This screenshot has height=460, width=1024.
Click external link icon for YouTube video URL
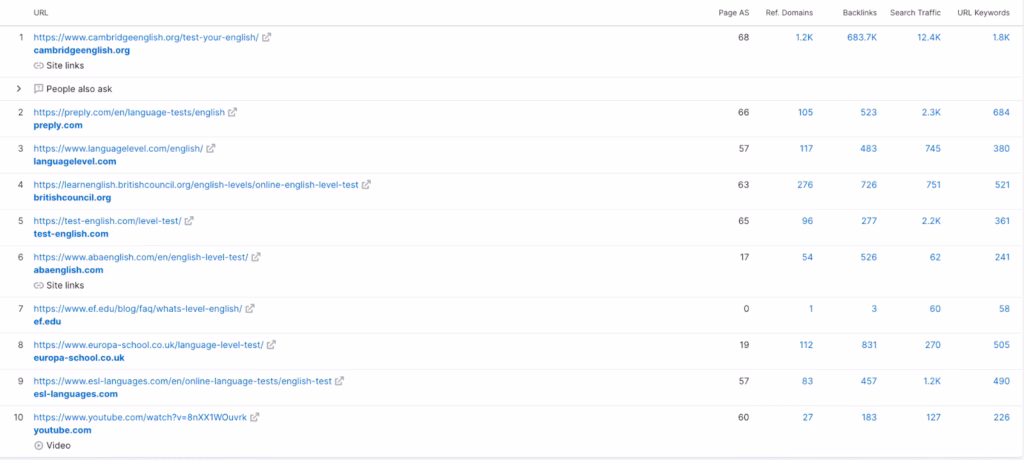click(x=254, y=417)
